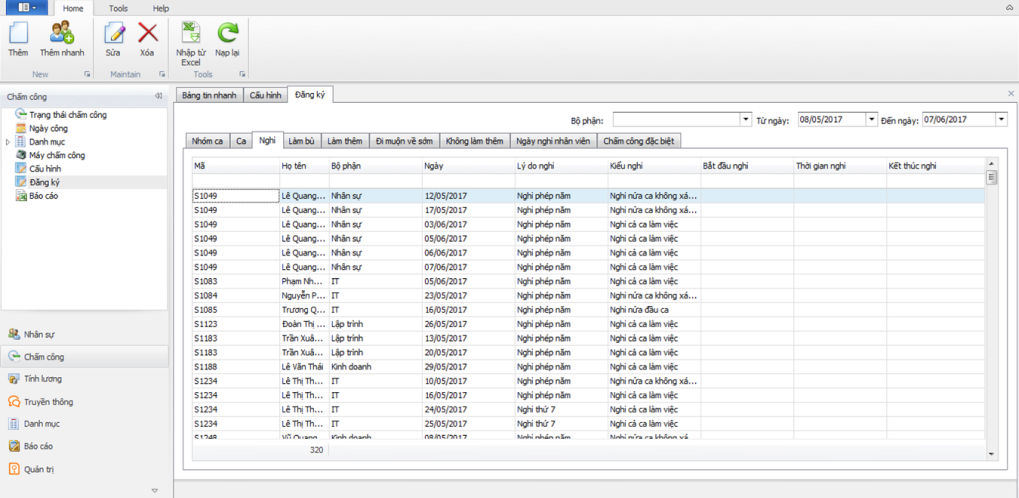Collapse the ribbon with the top-right arrow

[x=1011, y=7]
